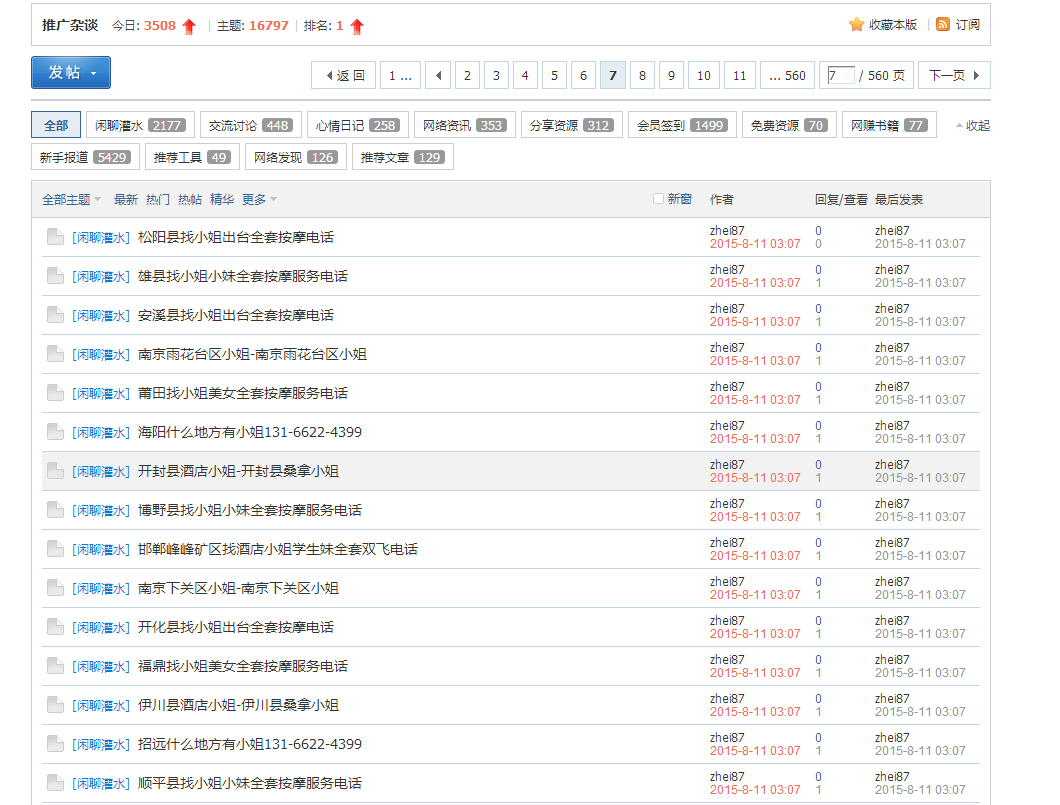This screenshot has width=1060, height=805.
Task: Toggle the 新窗 checkbox
Action: pyautogui.click(x=658, y=199)
